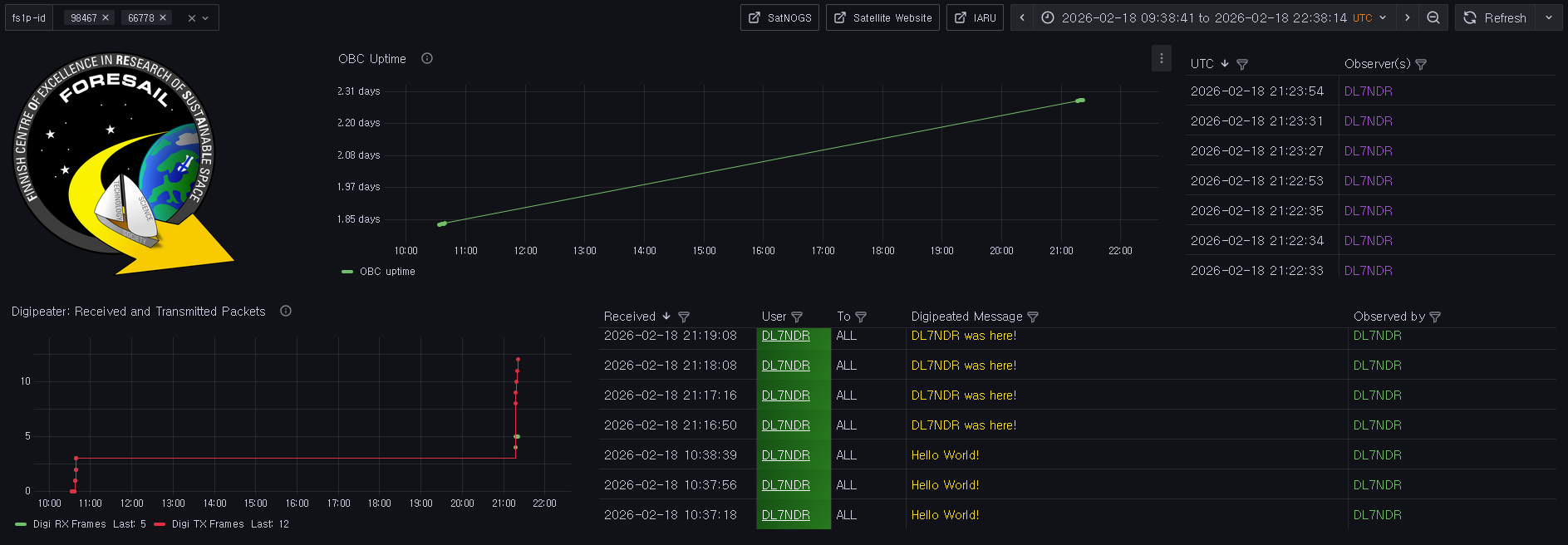The width and height of the screenshot is (1568, 545).
Task: Open the IARU external link
Action: (975, 17)
